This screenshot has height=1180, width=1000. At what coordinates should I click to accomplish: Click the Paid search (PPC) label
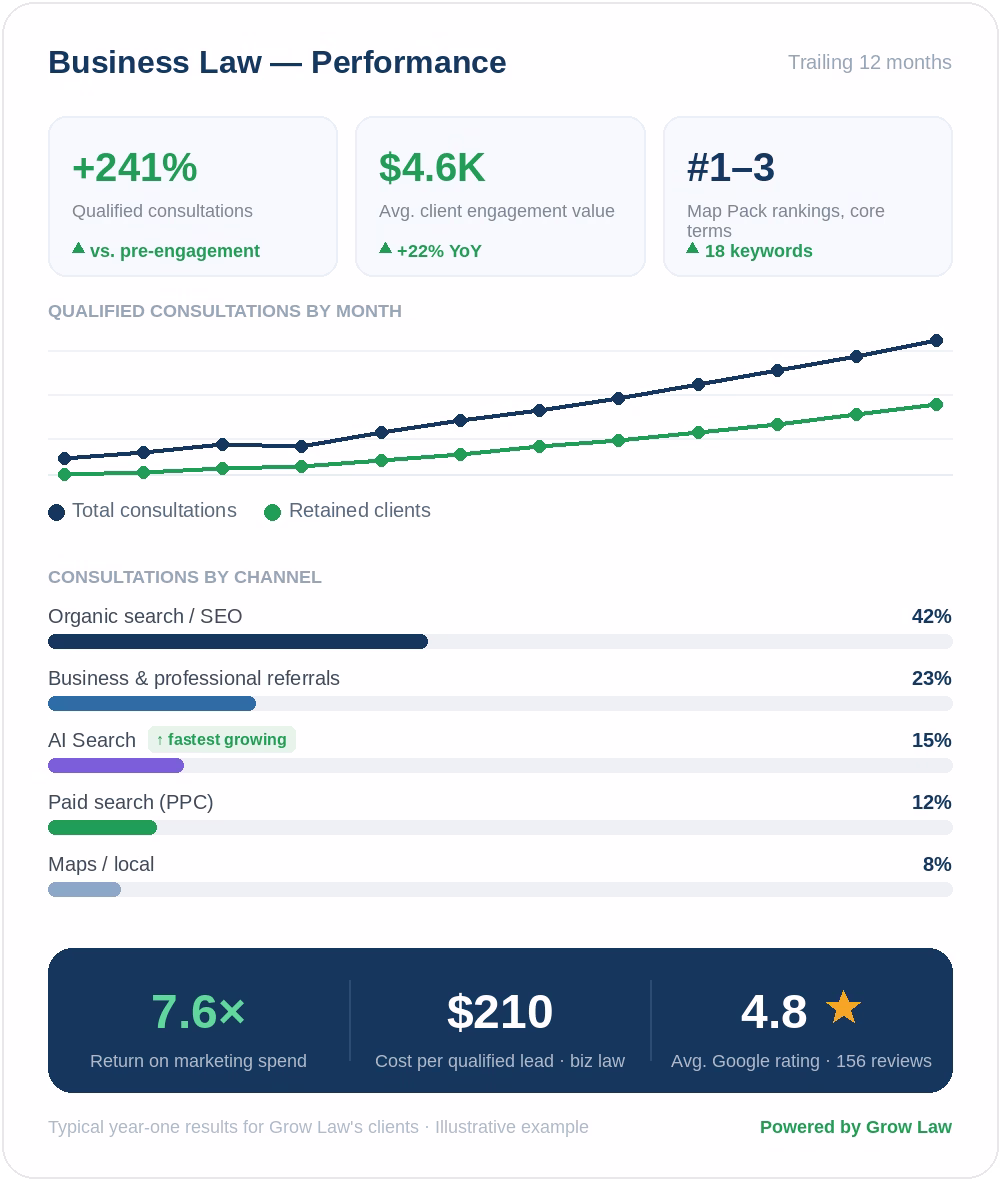(x=131, y=802)
